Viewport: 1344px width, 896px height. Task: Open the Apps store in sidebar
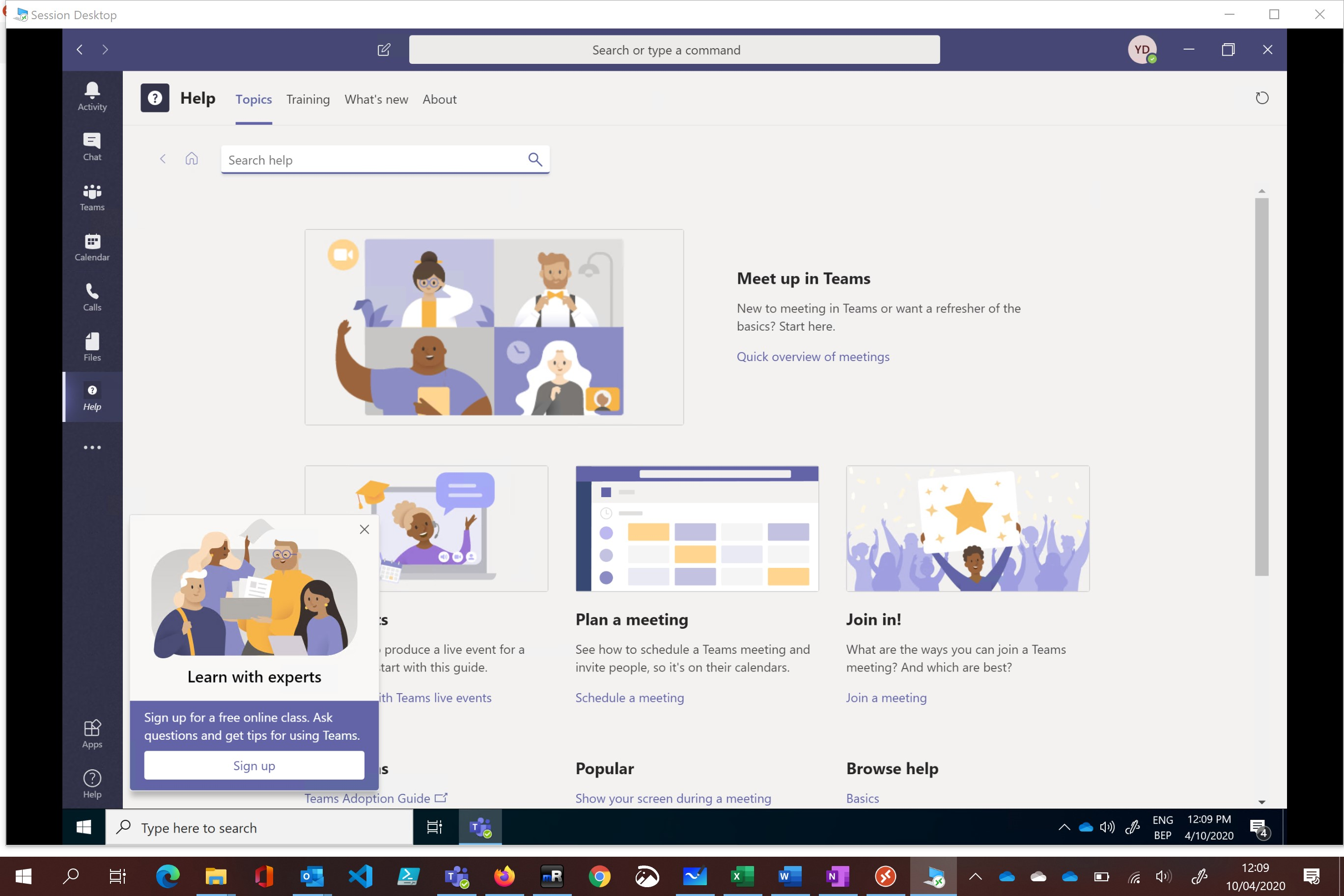(x=92, y=734)
